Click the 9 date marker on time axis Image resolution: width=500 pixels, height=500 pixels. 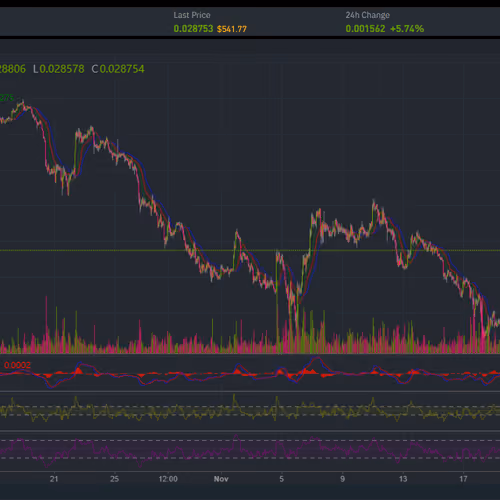tap(342, 479)
